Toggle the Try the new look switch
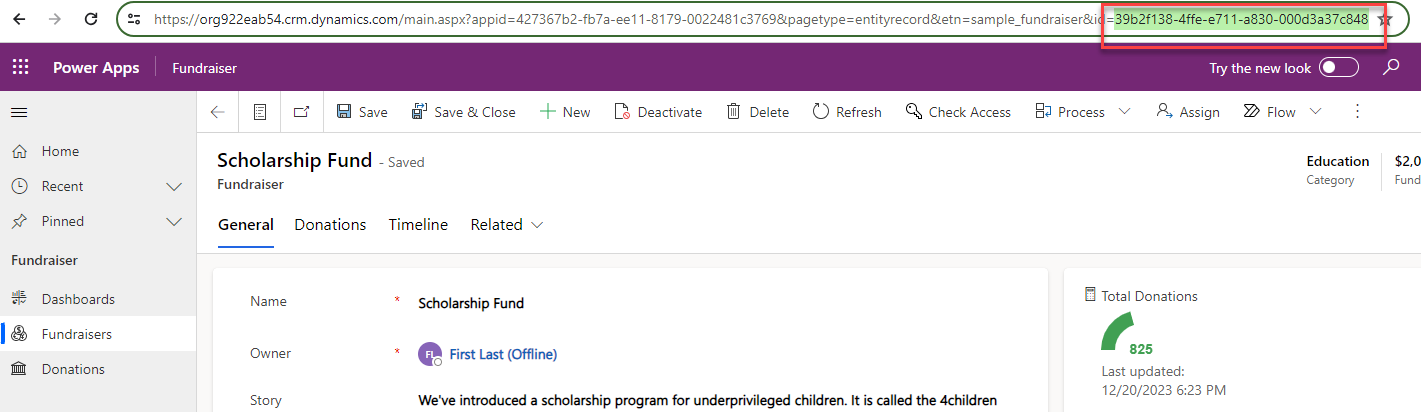Viewport: 1421px width, 412px height. [1339, 68]
